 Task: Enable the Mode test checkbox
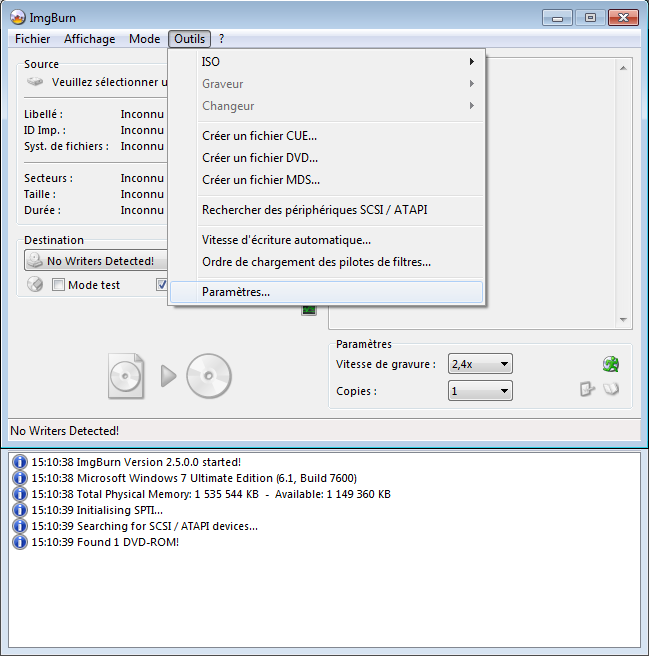click(58, 284)
